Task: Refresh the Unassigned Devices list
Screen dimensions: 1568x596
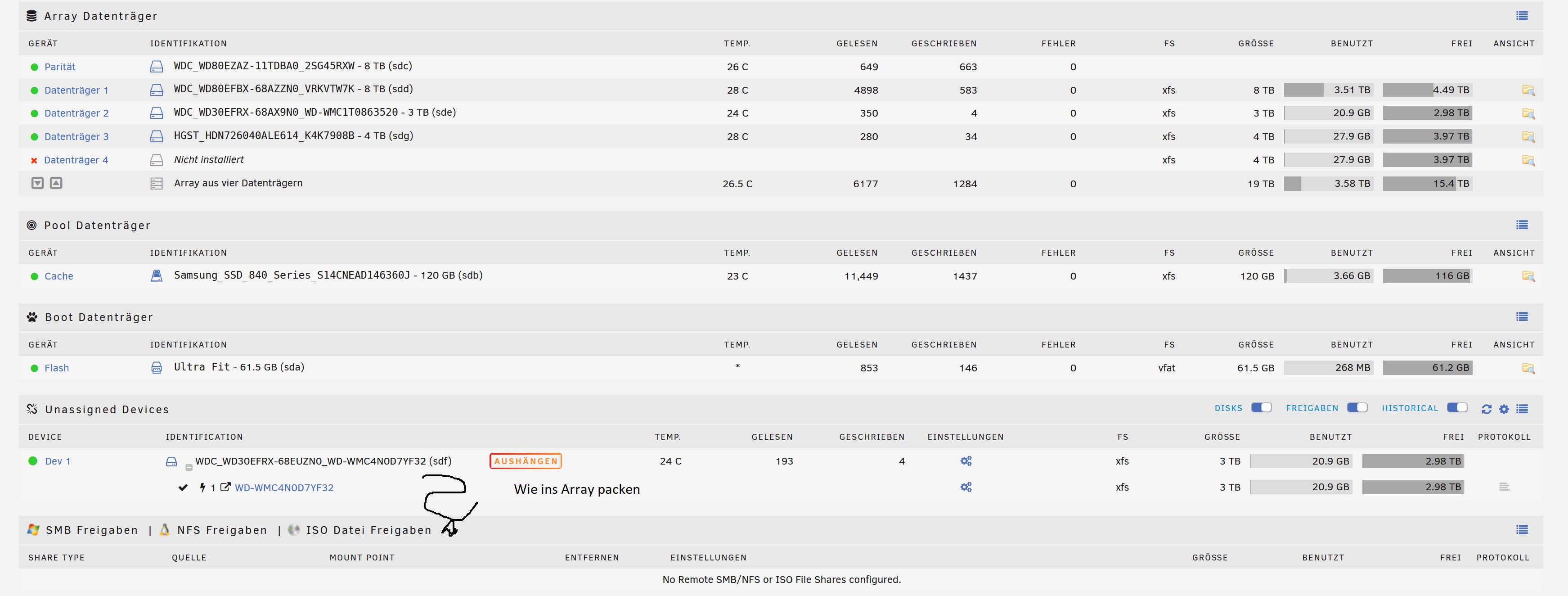Action: (1487, 409)
